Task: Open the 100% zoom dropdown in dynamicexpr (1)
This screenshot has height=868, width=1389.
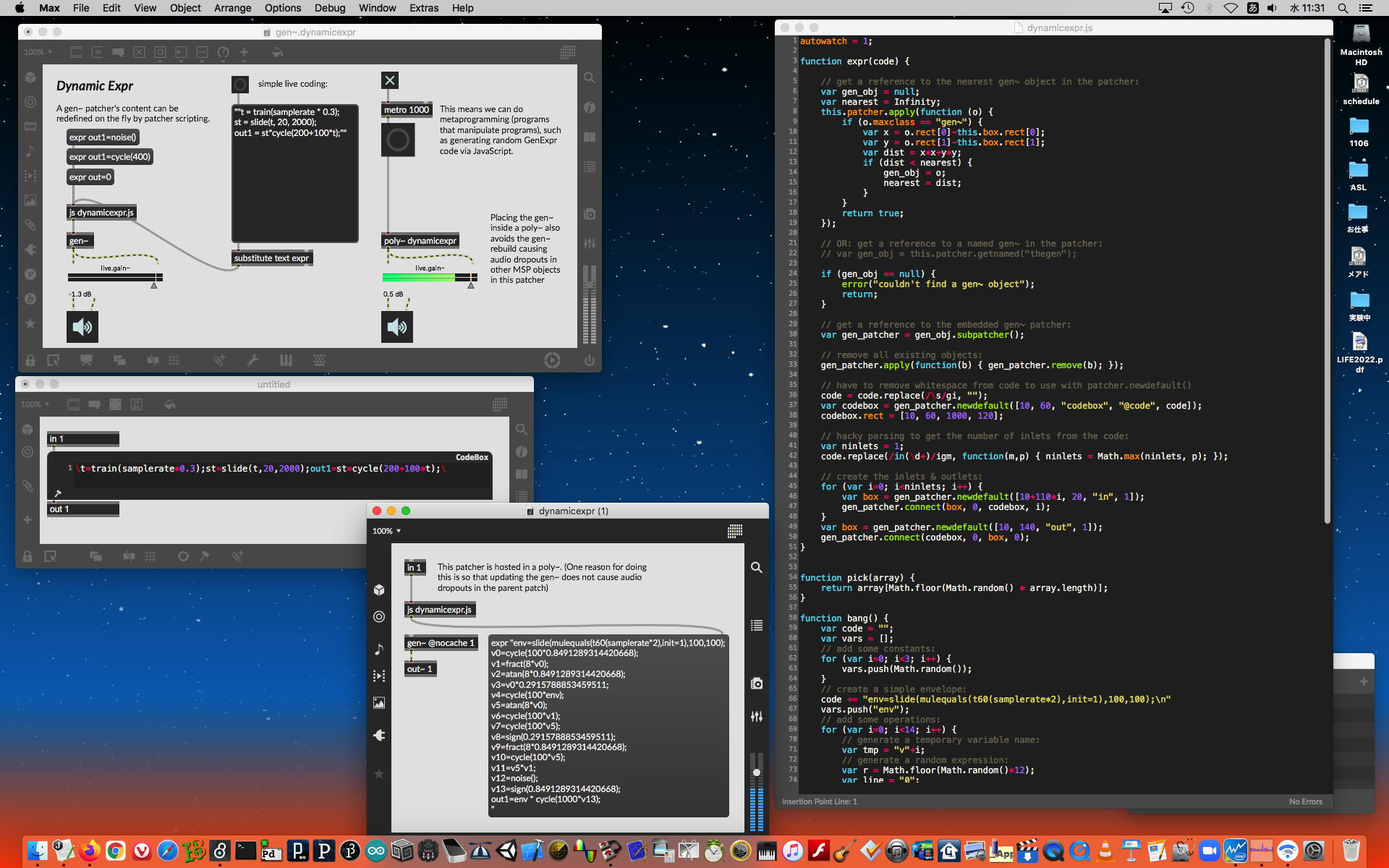Action: point(386,531)
